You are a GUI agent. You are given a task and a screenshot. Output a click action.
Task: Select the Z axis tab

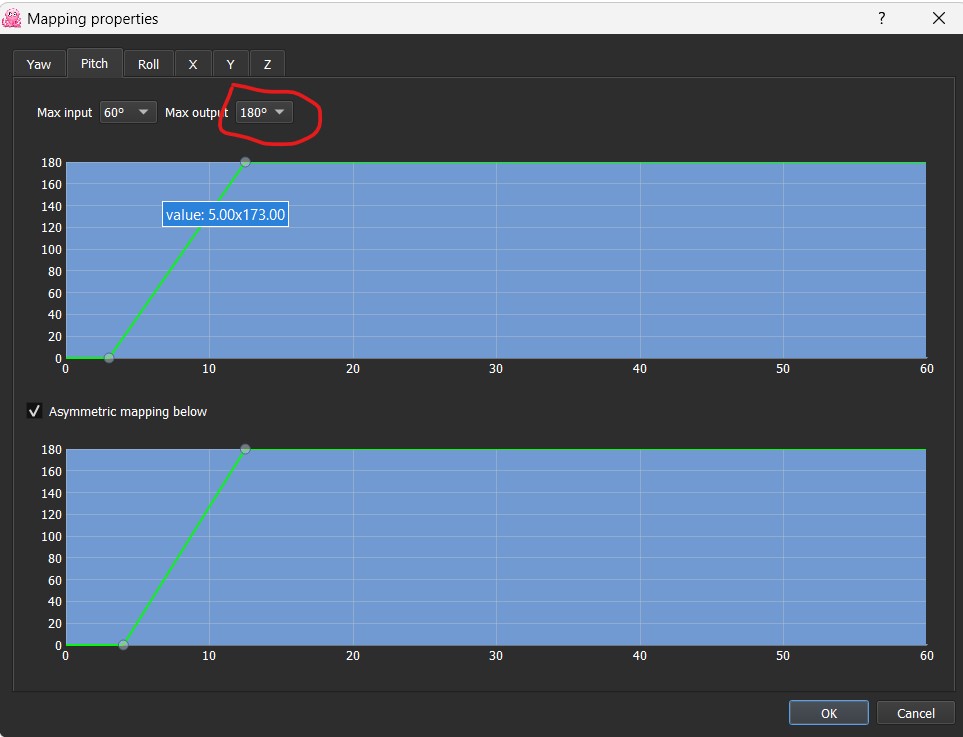point(267,64)
